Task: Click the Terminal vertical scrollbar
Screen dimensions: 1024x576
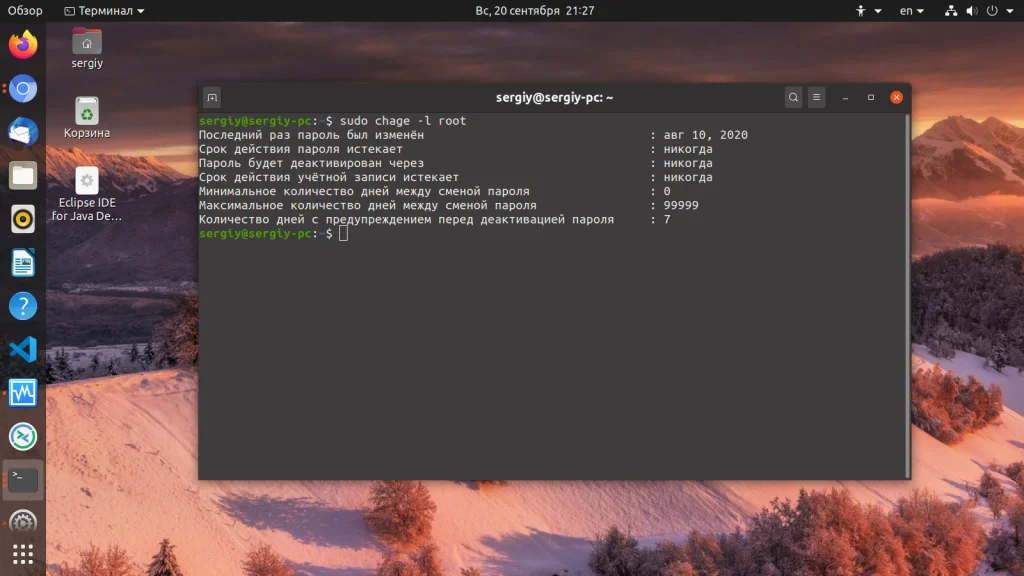Action: 908,296
